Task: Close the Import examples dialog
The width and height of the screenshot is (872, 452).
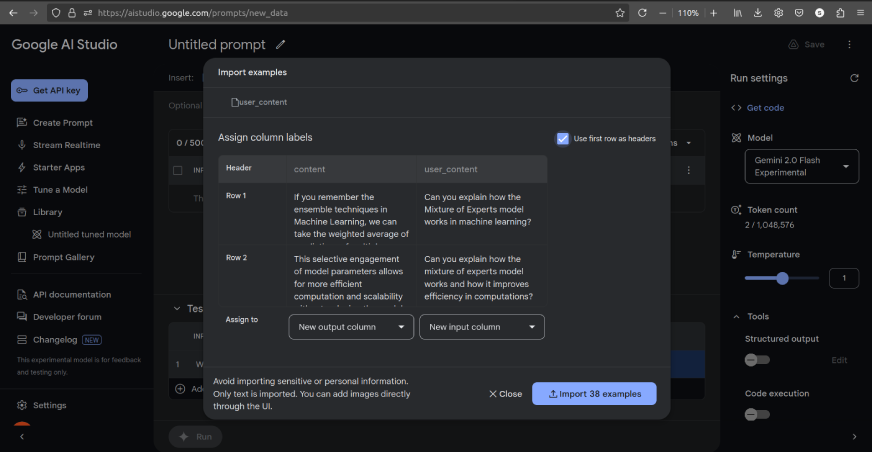Action: coord(505,394)
